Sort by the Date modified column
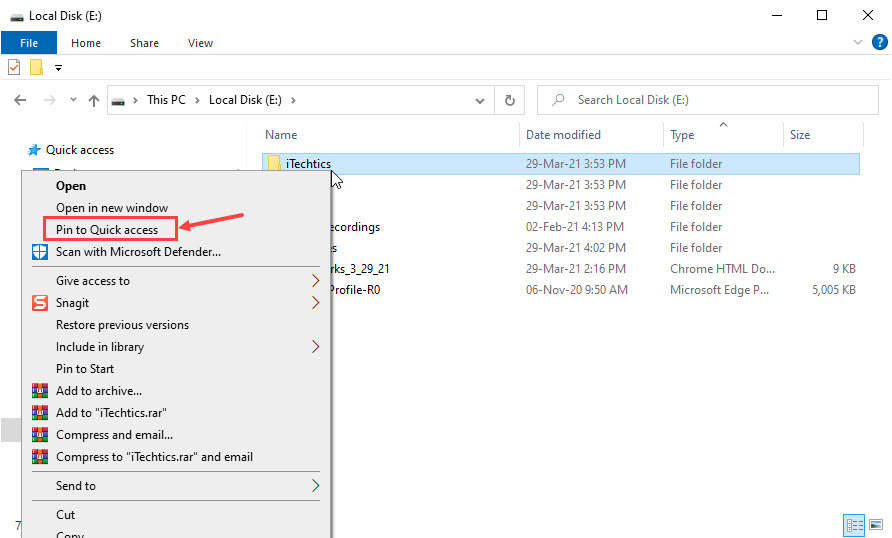Screen dimensions: 892x538 click(563, 135)
